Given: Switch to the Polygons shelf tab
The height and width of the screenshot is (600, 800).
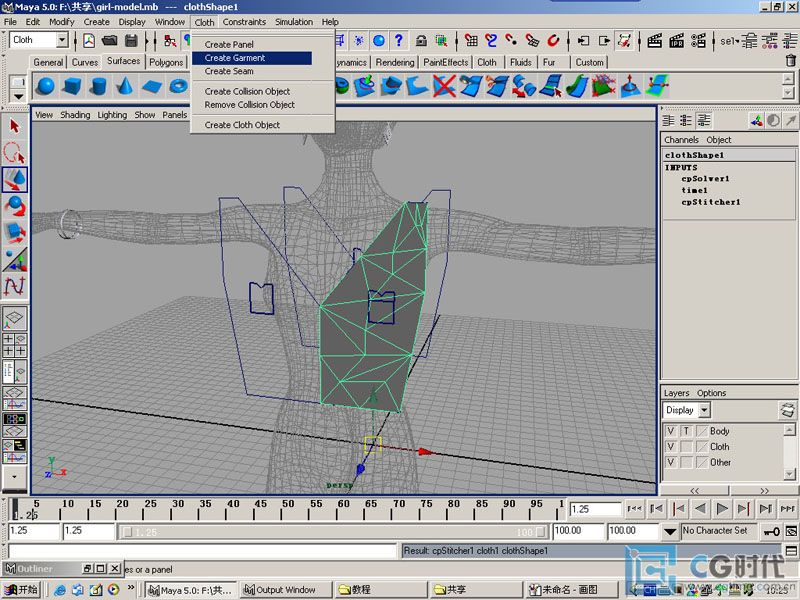Looking at the screenshot, I should coord(166,62).
